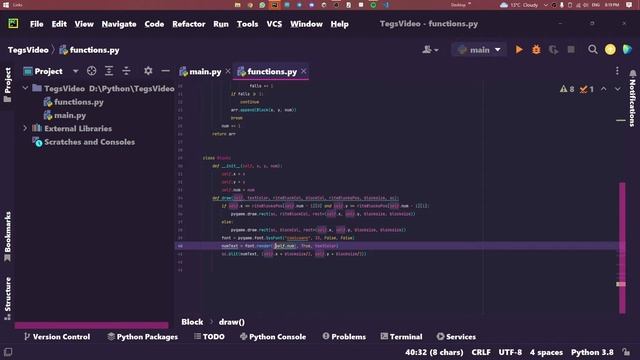Open the Services tool window

coord(456,337)
